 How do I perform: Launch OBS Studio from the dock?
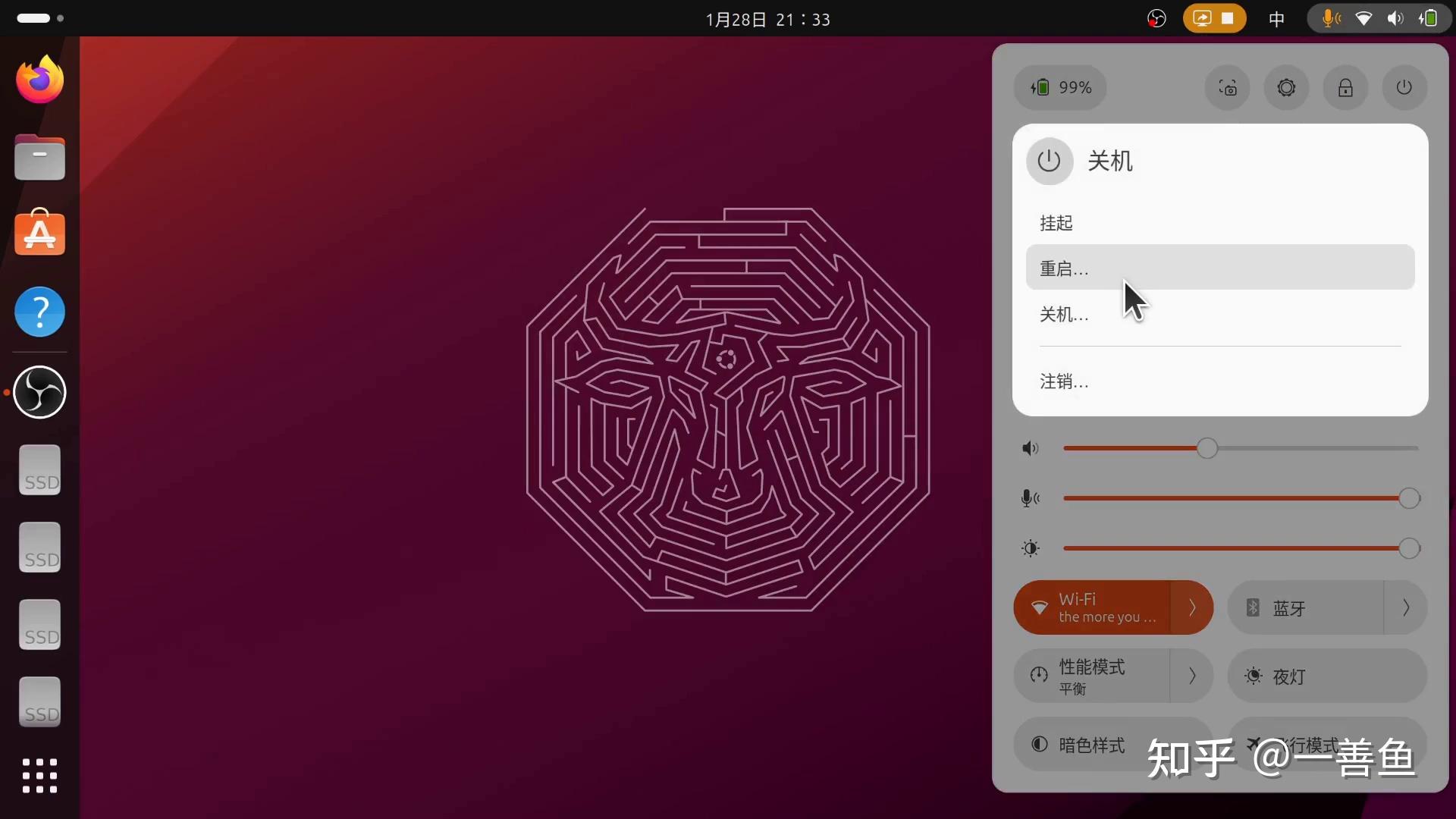(x=39, y=392)
